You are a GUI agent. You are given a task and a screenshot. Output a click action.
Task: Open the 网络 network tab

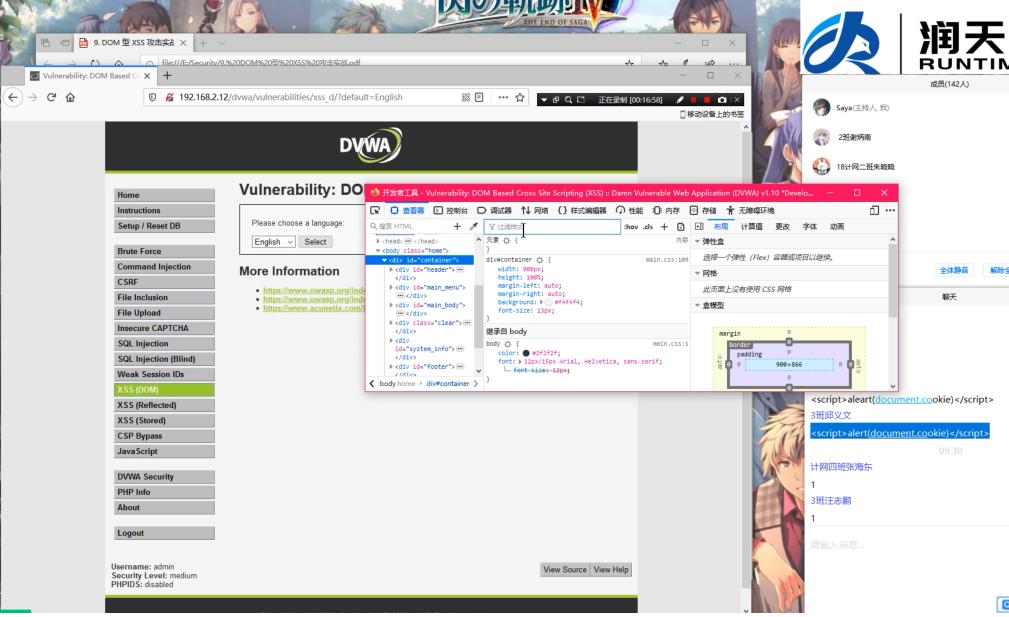coord(534,210)
